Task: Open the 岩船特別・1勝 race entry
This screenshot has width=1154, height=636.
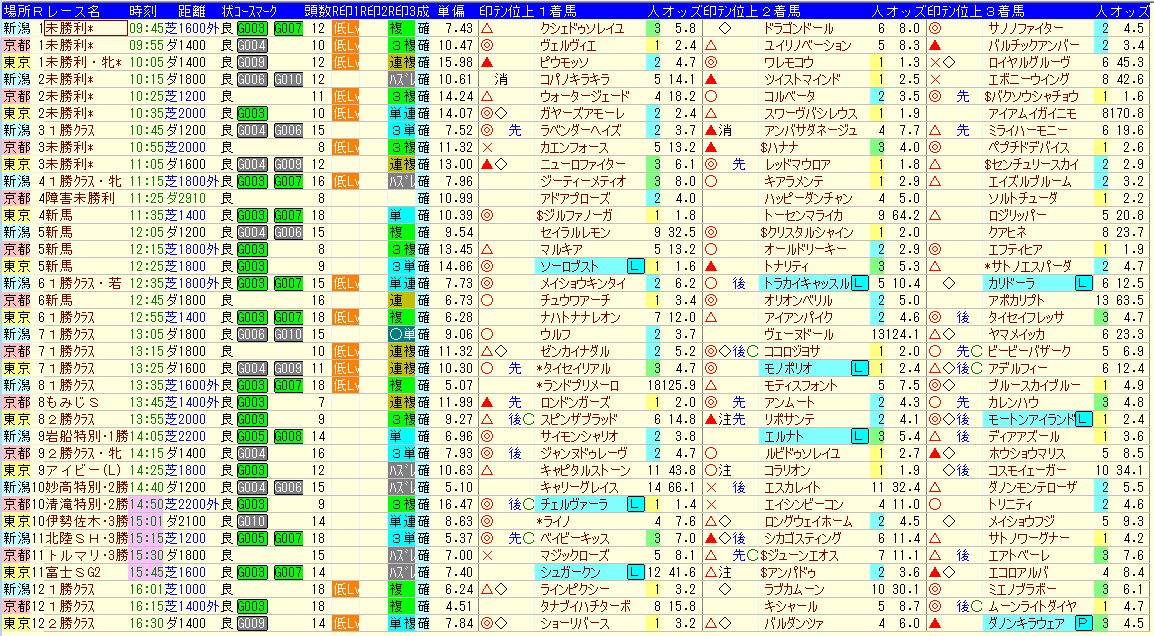Action: pyautogui.click(x=85, y=437)
